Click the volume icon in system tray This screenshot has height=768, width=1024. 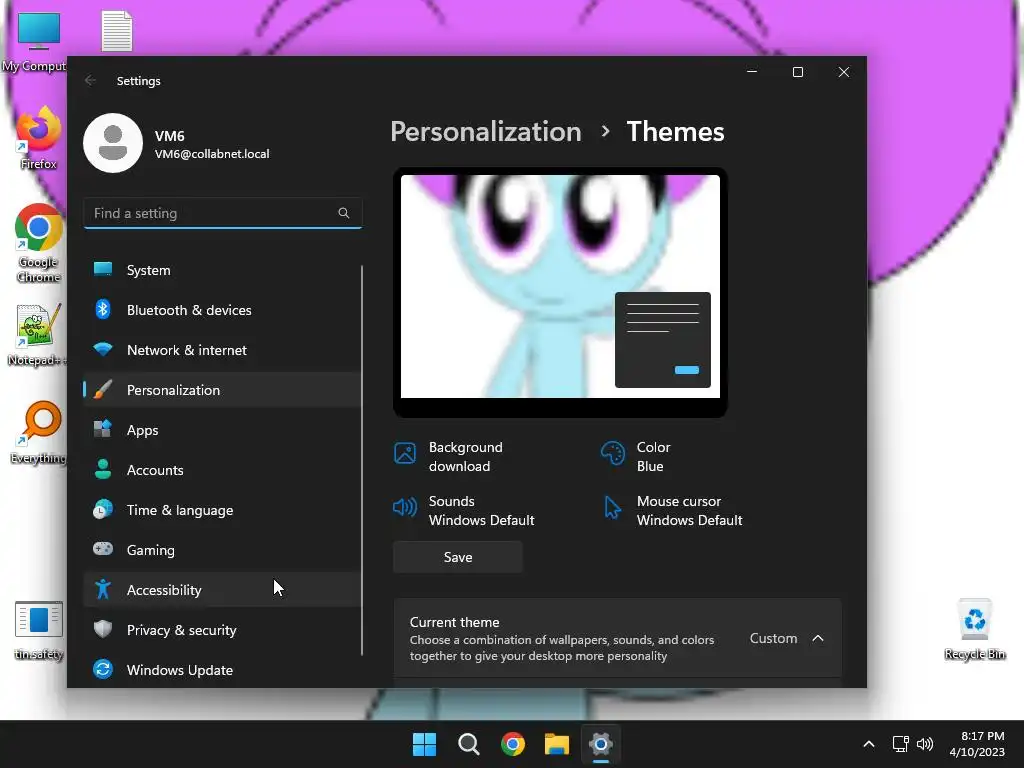(925, 744)
